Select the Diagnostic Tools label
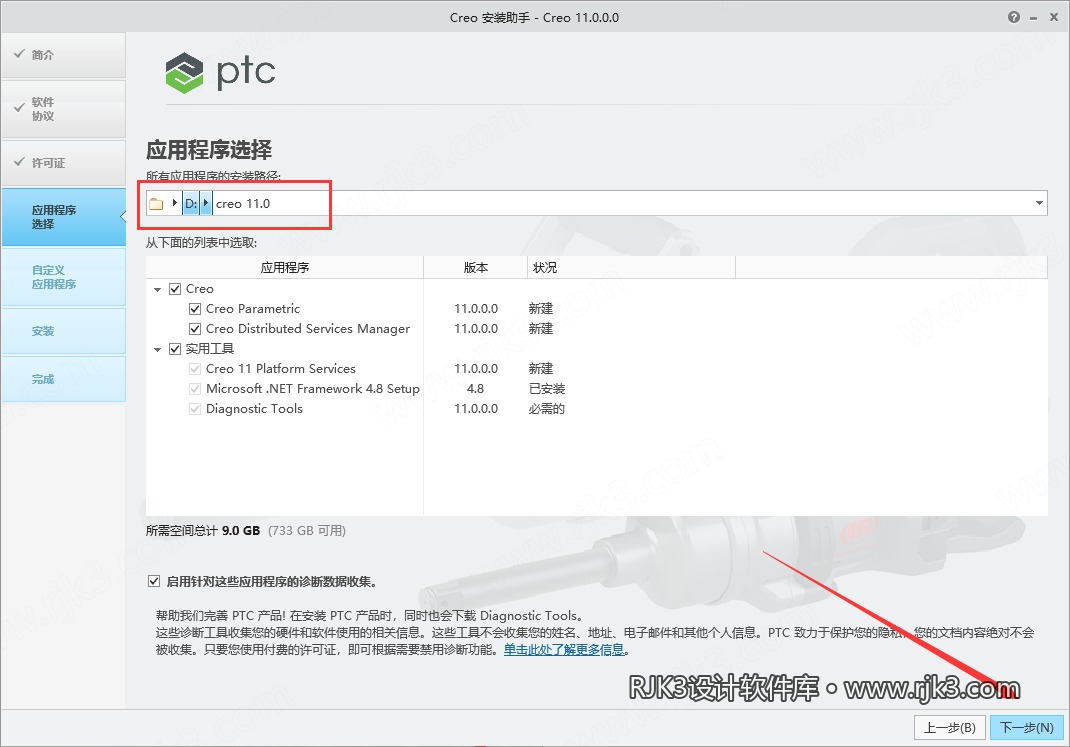This screenshot has width=1070, height=747. point(254,409)
